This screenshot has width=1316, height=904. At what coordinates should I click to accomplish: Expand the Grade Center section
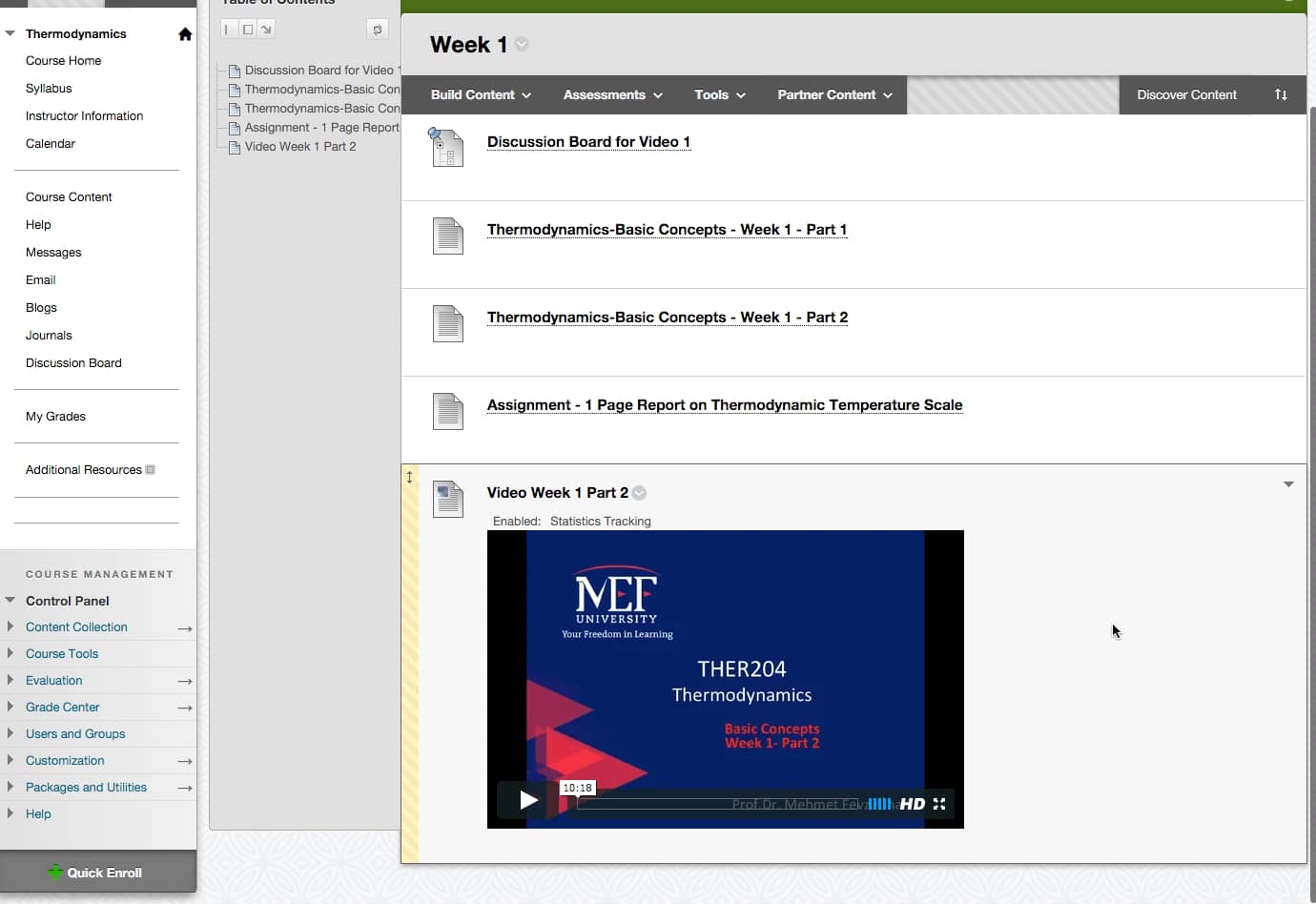coord(10,707)
